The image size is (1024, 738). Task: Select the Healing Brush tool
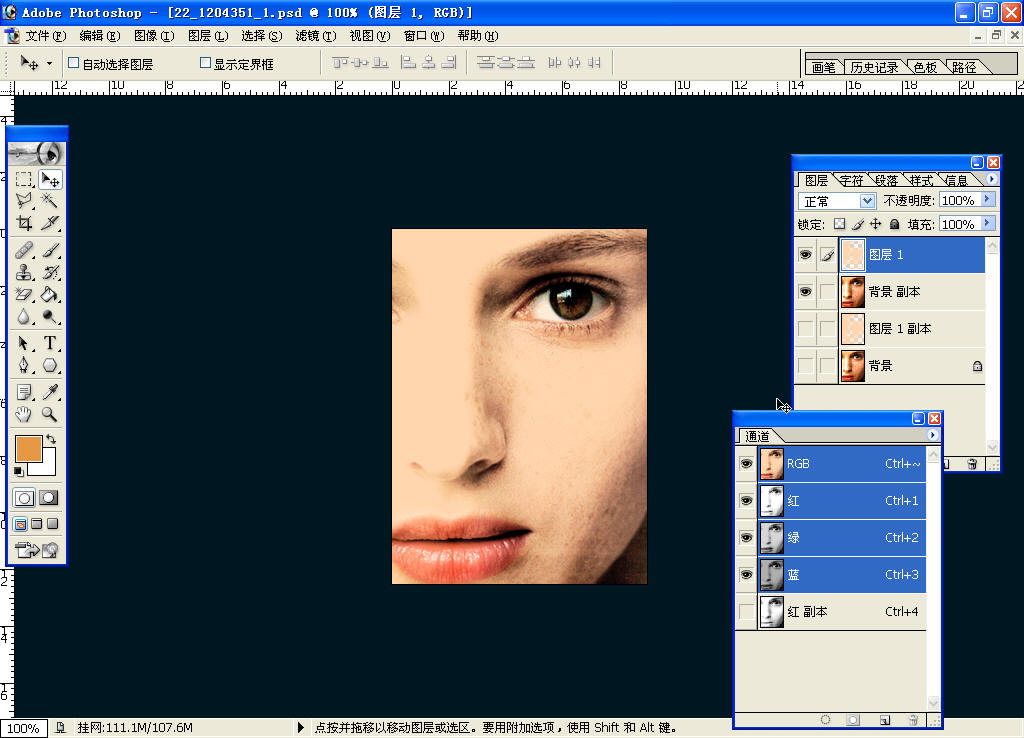click(24, 250)
